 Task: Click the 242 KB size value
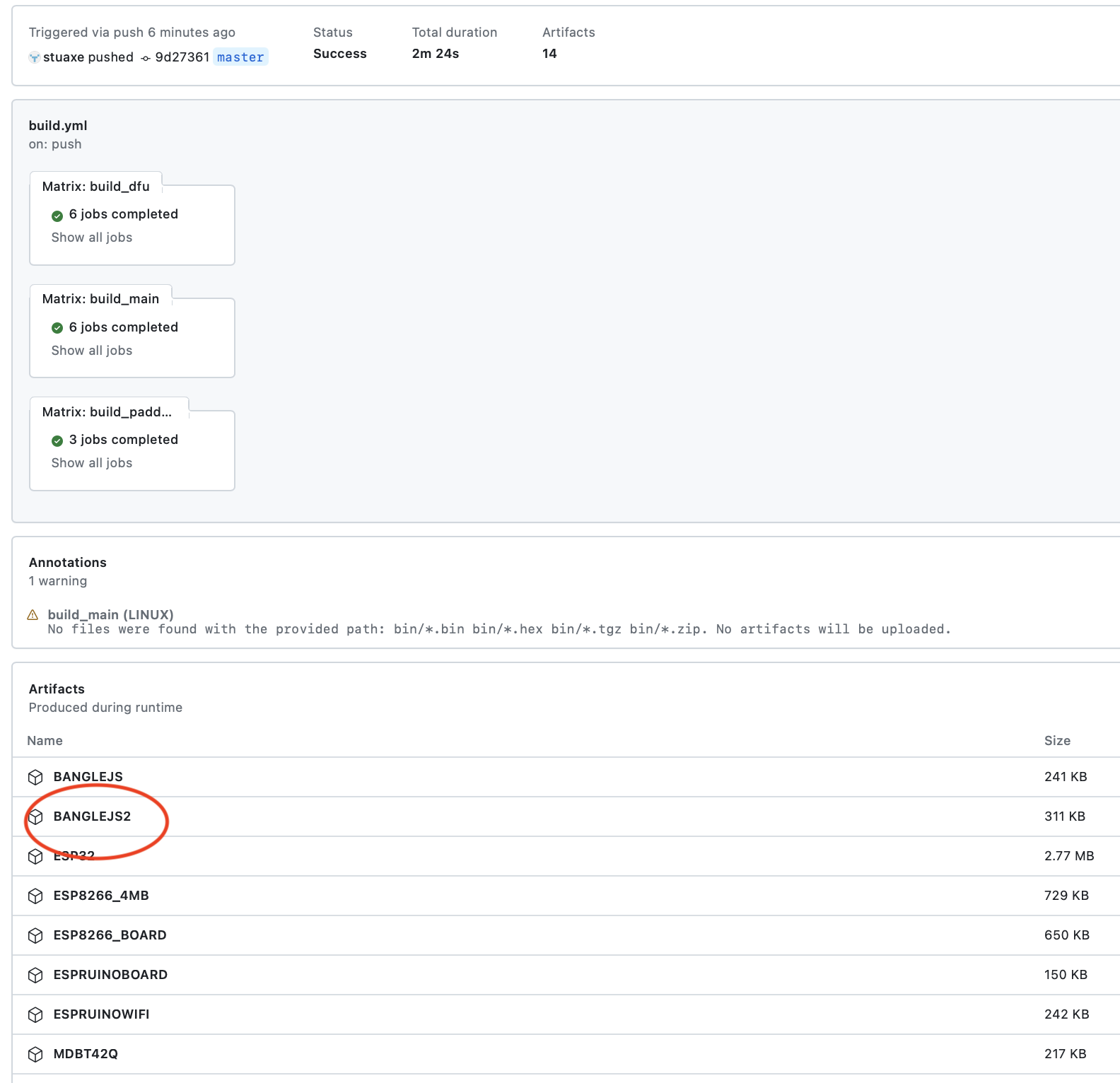click(x=1066, y=1014)
